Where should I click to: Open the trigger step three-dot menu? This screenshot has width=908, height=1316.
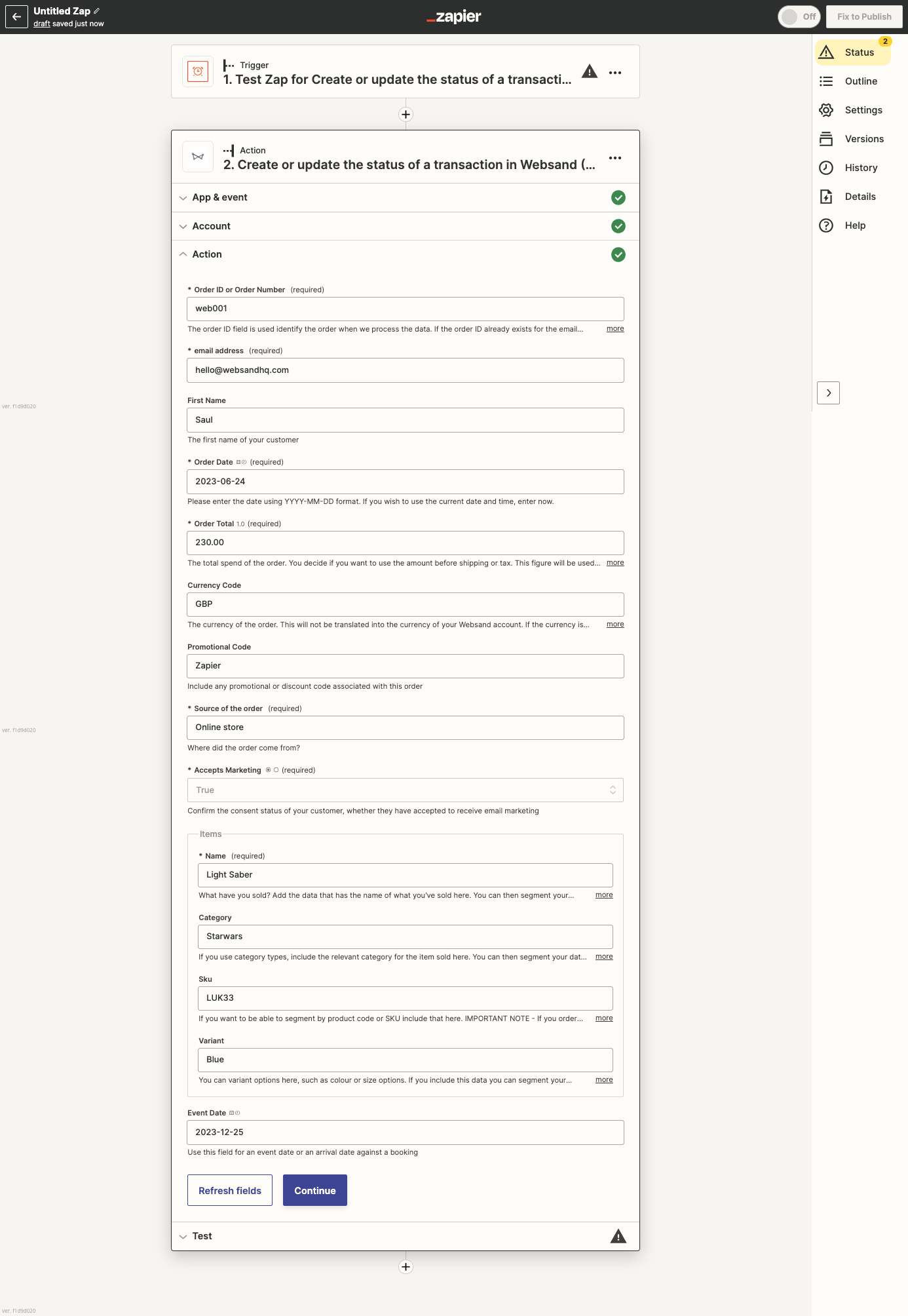pos(615,73)
